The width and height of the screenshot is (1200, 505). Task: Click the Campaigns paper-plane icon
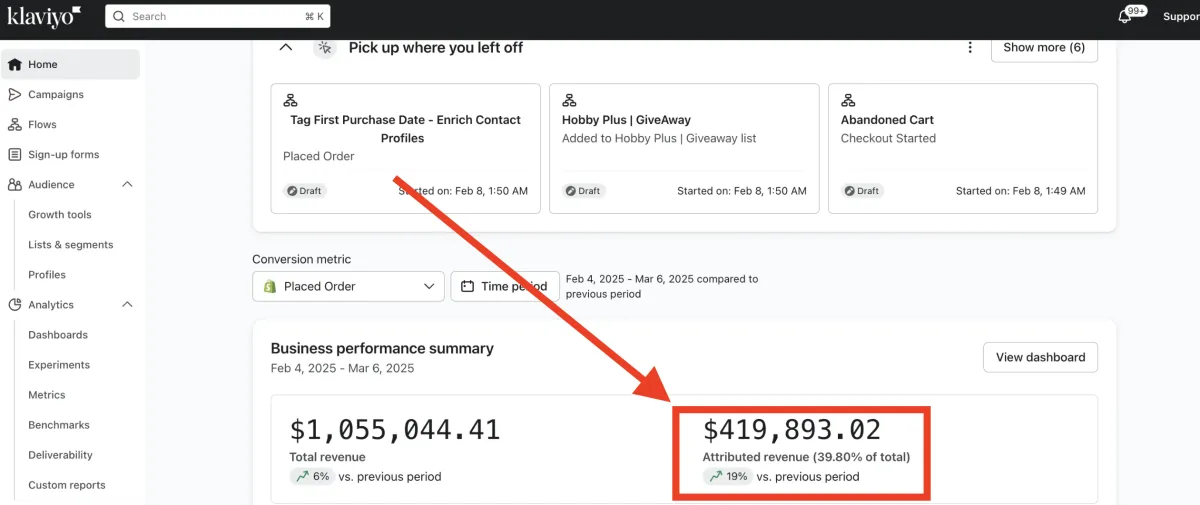tap(15, 95)
